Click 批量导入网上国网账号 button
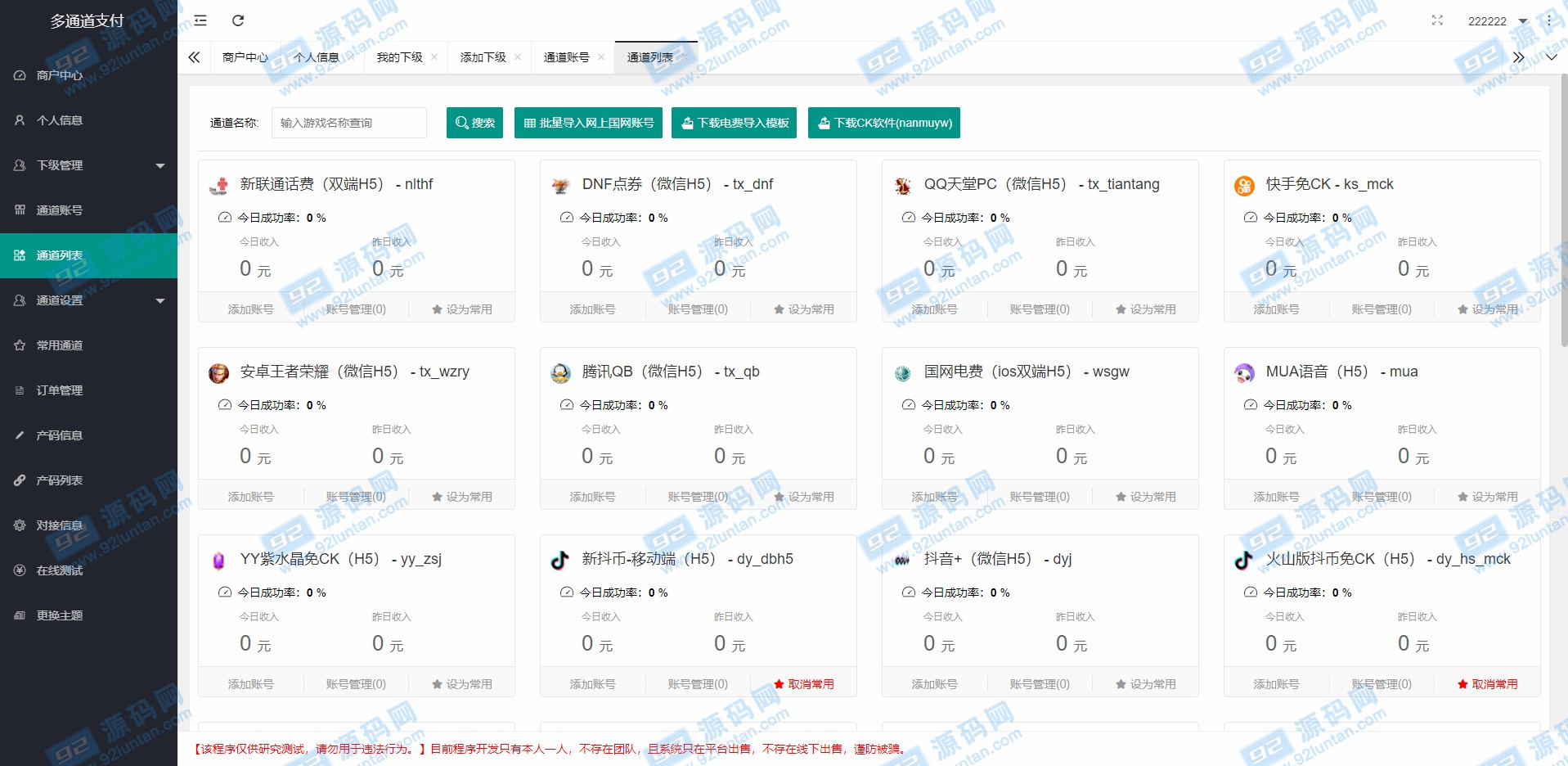Viewport: 1568px width, 766px height. (x=587, y=123)
